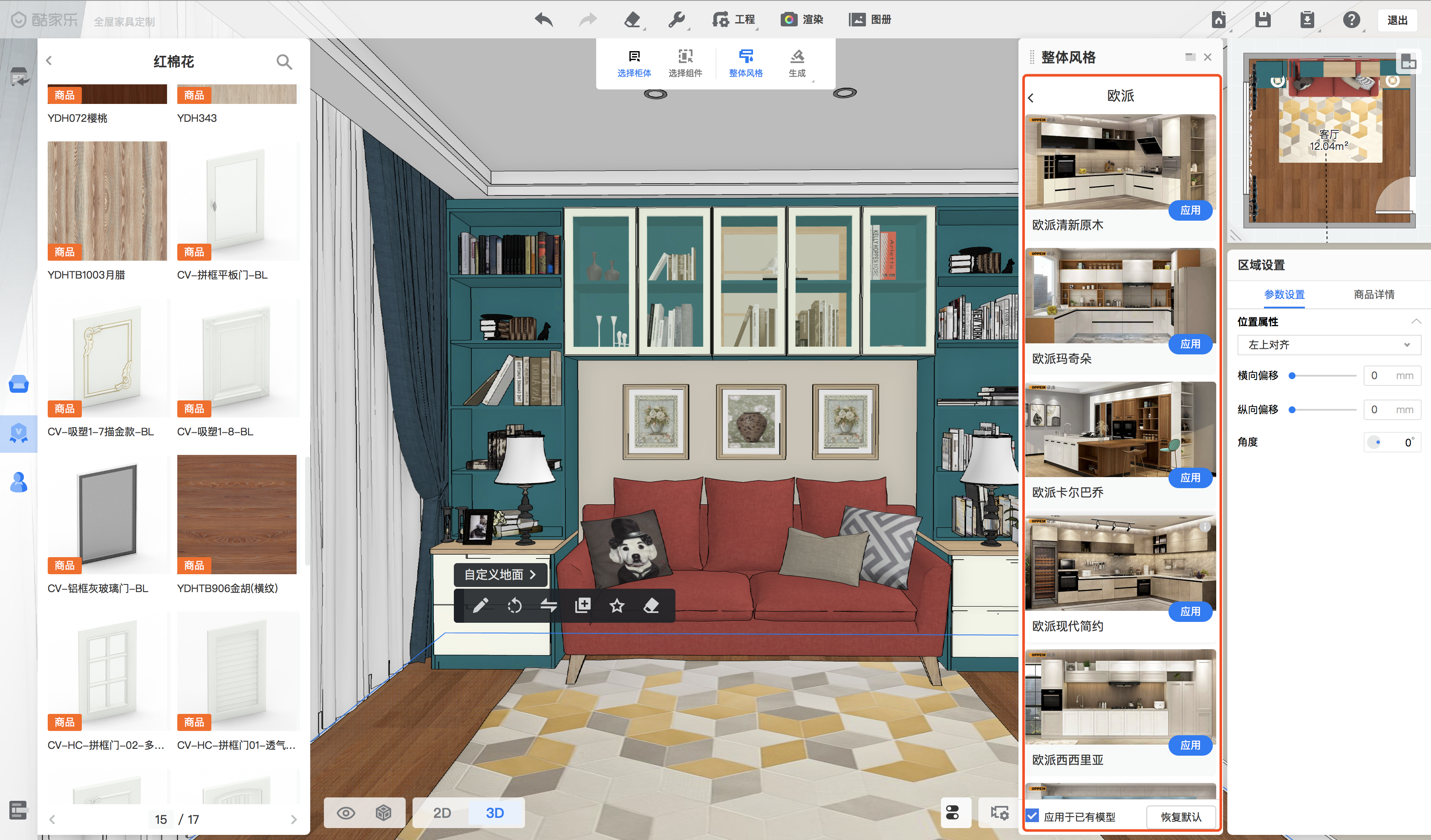Viewport: 1431px width, 840px height.
Task: Open the camera view settings icon at bottom
Action: [x=999, y=813]
